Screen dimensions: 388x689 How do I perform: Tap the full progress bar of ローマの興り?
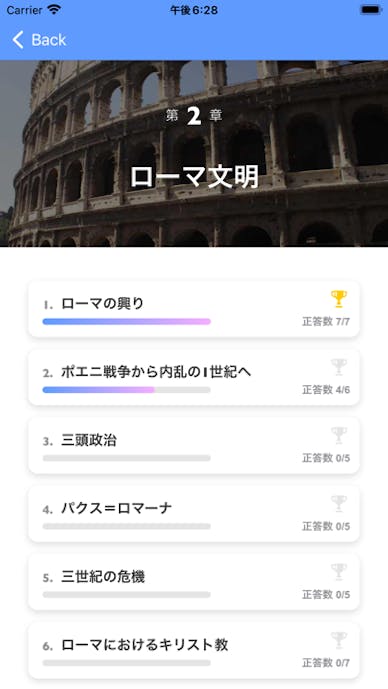127,322
